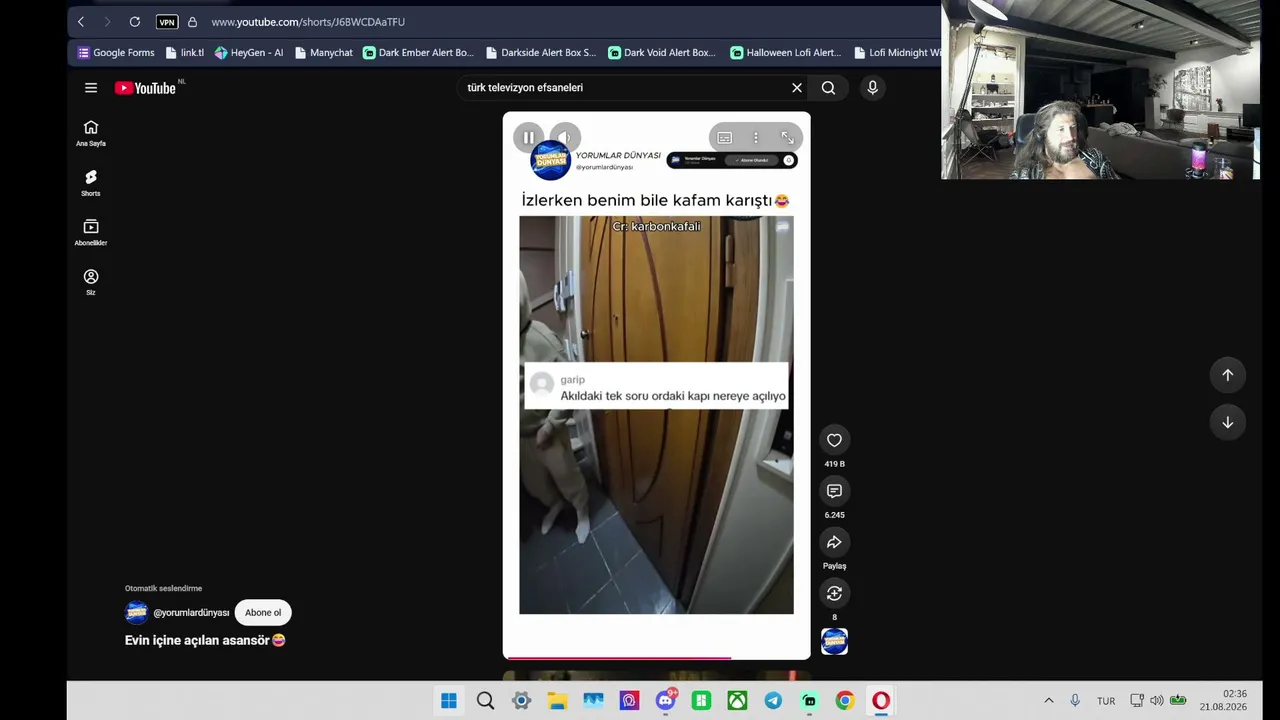Viewport: 1280px width, 720px height.
Task: Click the YouTube logo
Action: pos(145,88)
